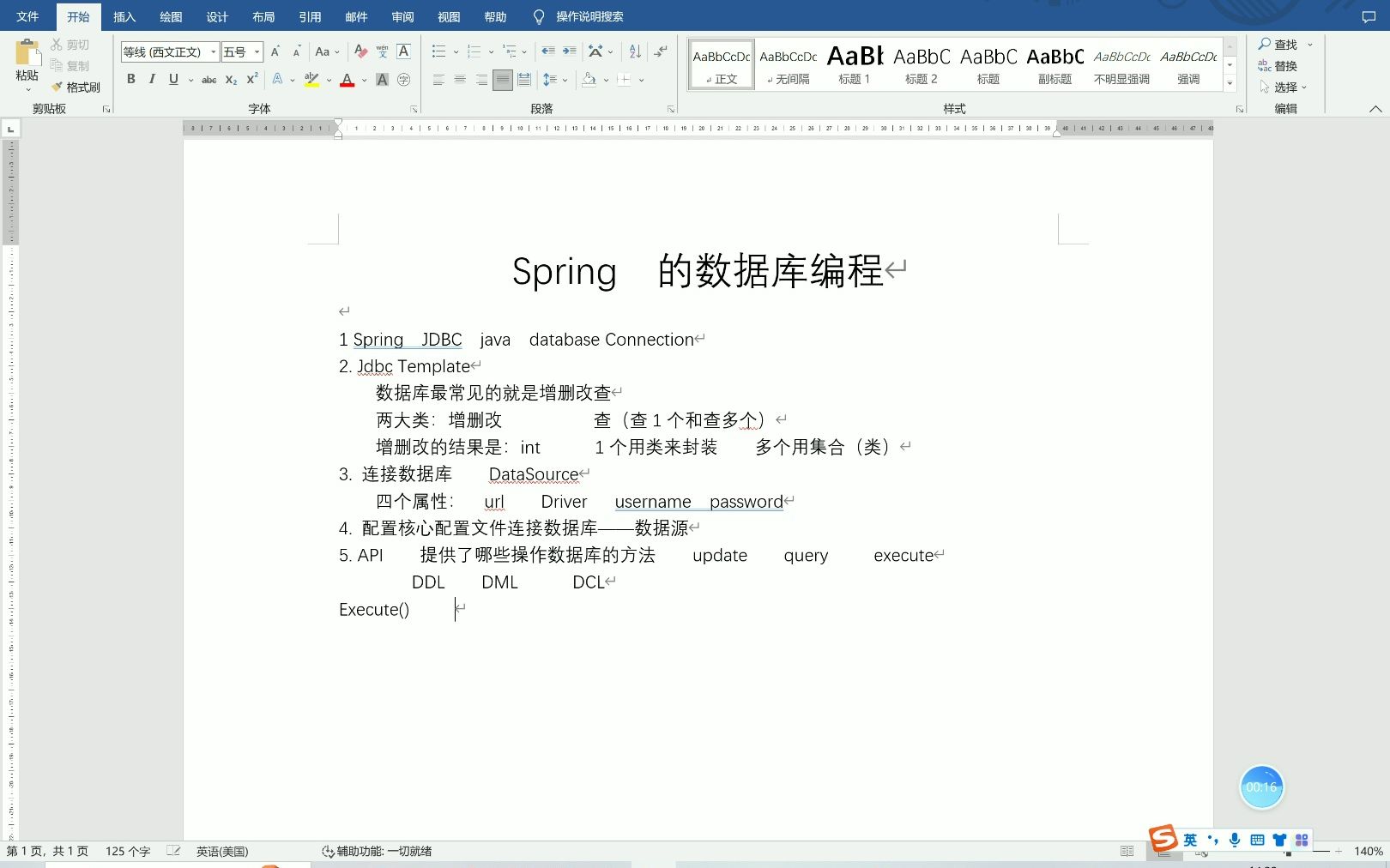
Task: Click the microphone icon in IME bar
Action: (1235, 840)
